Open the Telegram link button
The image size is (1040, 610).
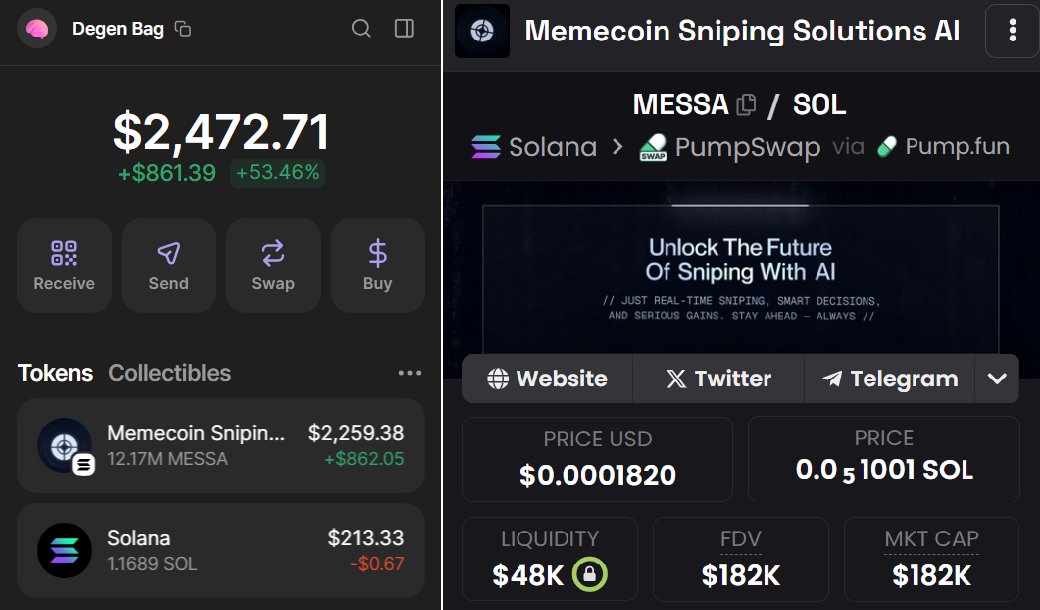(x=889, y=379)
